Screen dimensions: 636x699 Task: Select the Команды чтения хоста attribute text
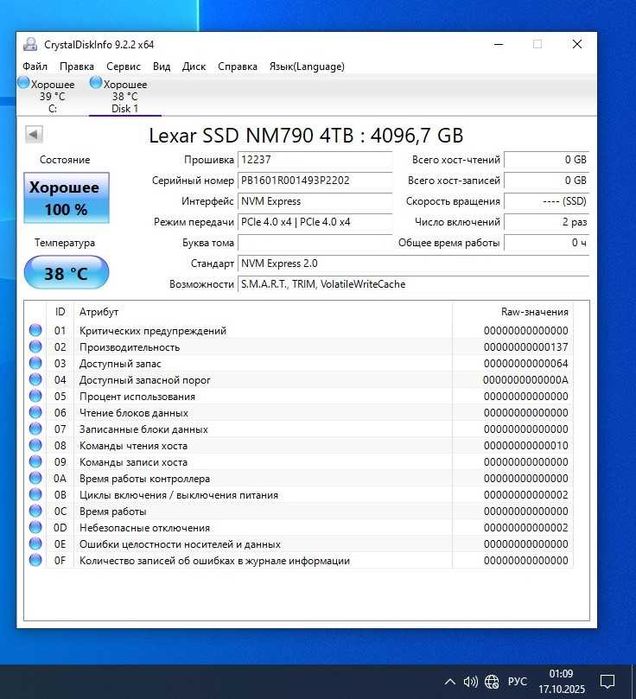(x=133, y=445)
